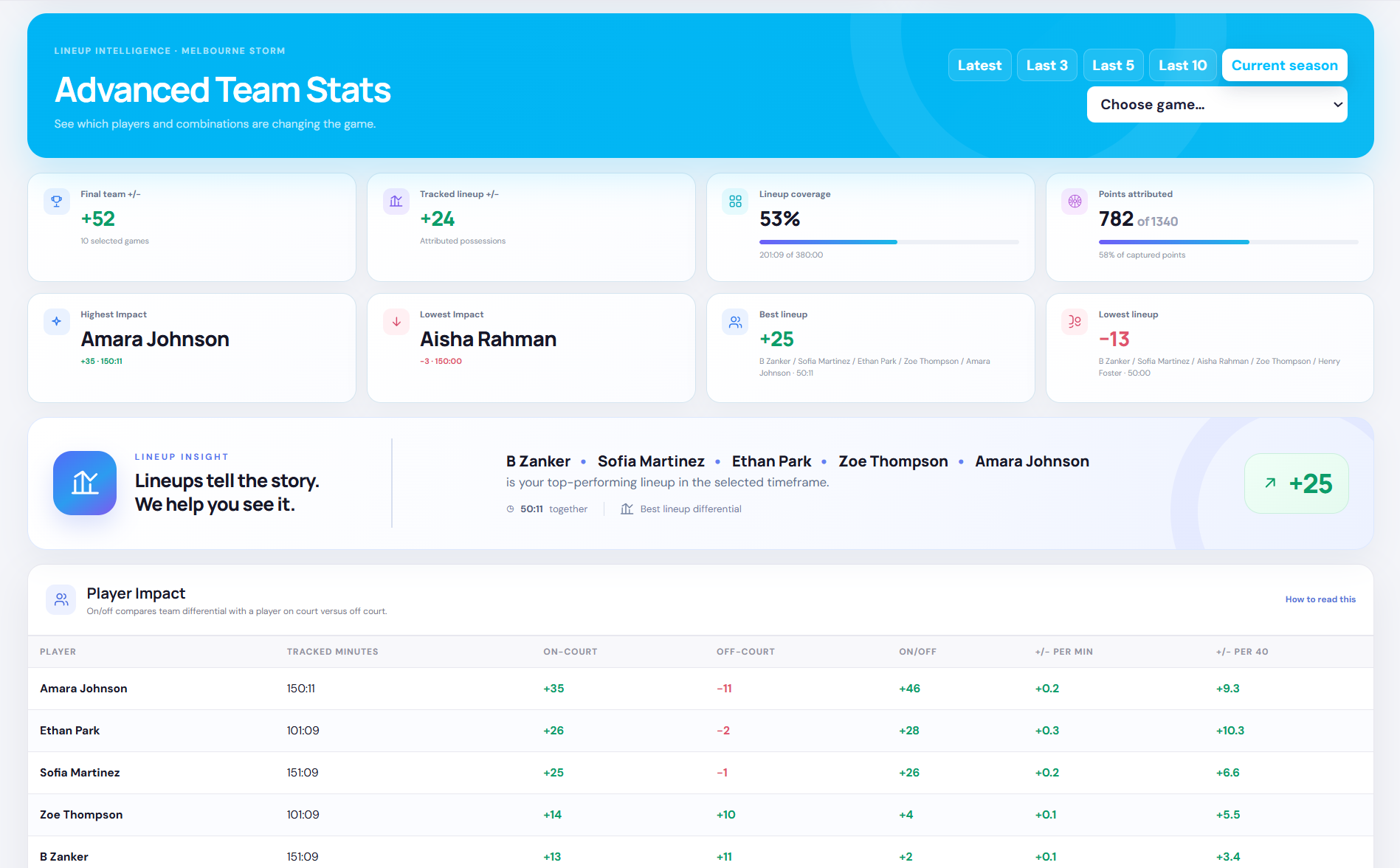This screenshot has height=868, width=1400.
Task: Click Amara Johnson in the Player Impact table
Action: tap(83, 689)
